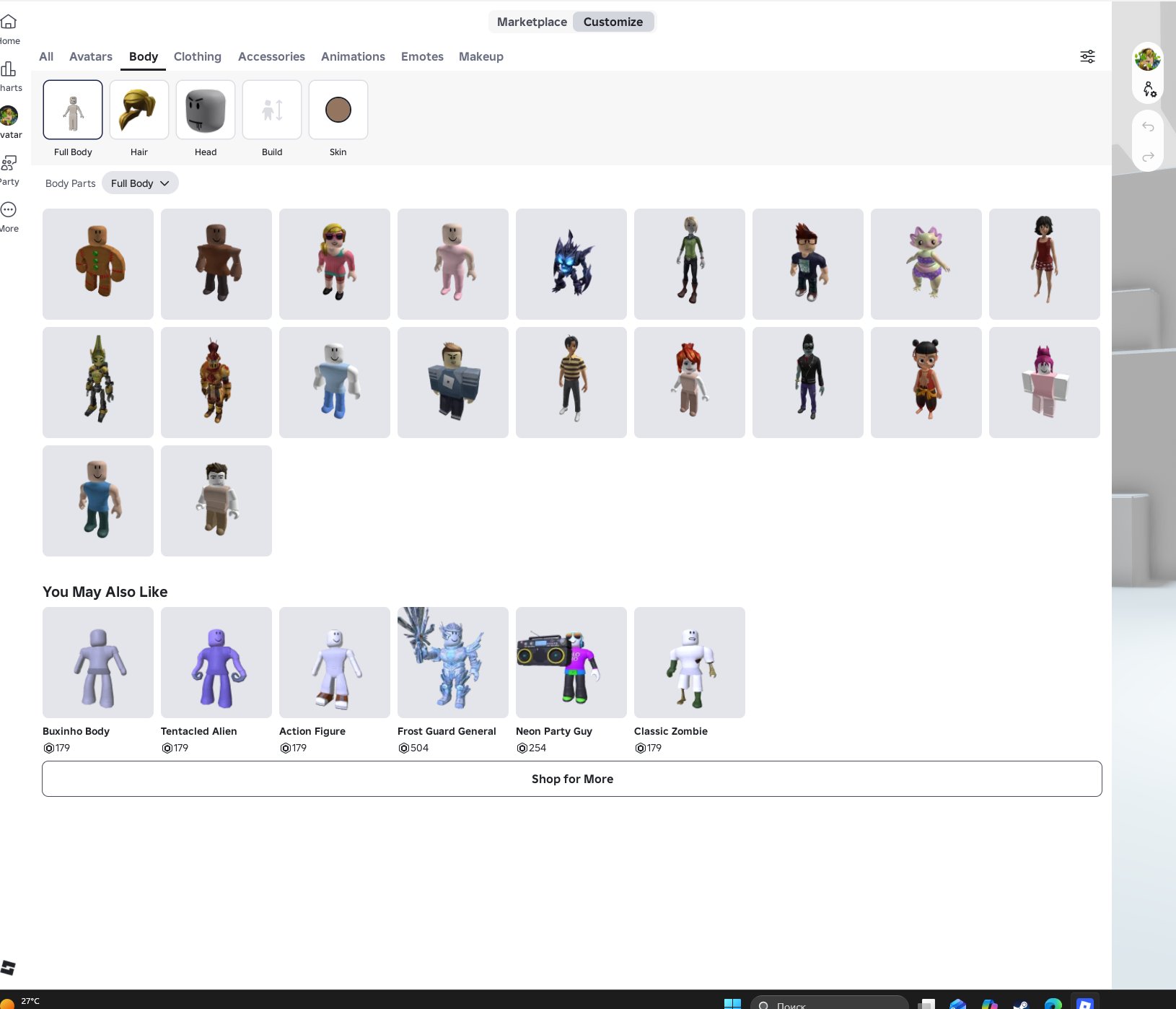
Task: Open Steam from the taskbar
Action: pyautogui.click(x=1021, y=1004)
